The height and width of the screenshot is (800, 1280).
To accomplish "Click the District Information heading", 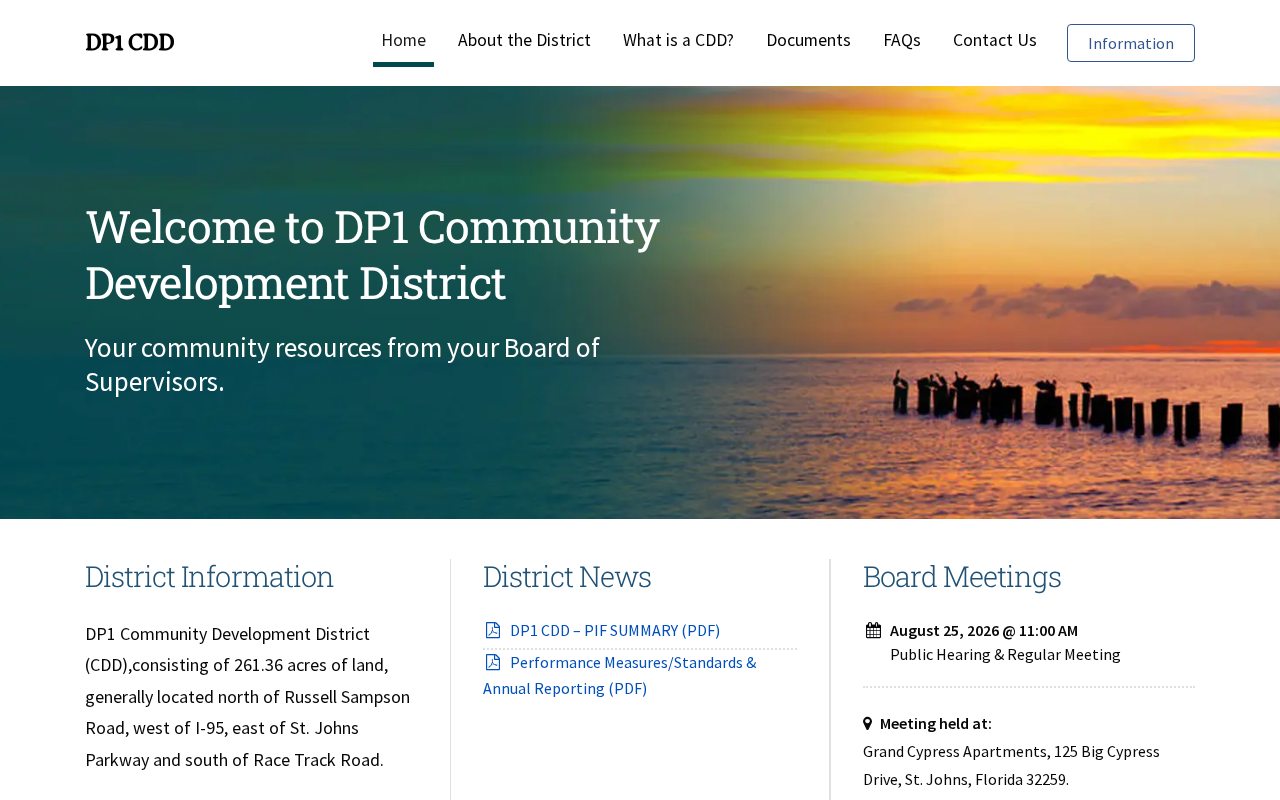I will (x=209, y=577).
